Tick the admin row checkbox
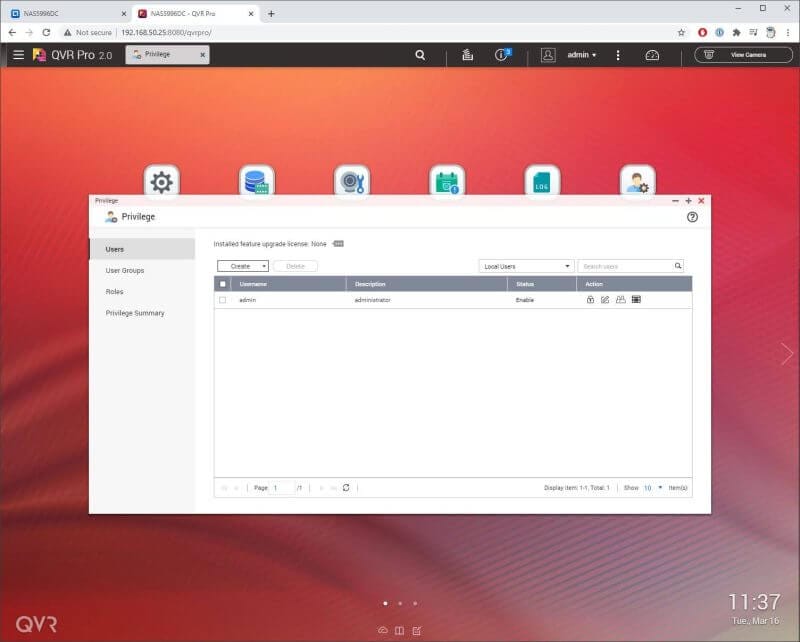This screenshot has width=800, height=642. click(x=222, y=300)
